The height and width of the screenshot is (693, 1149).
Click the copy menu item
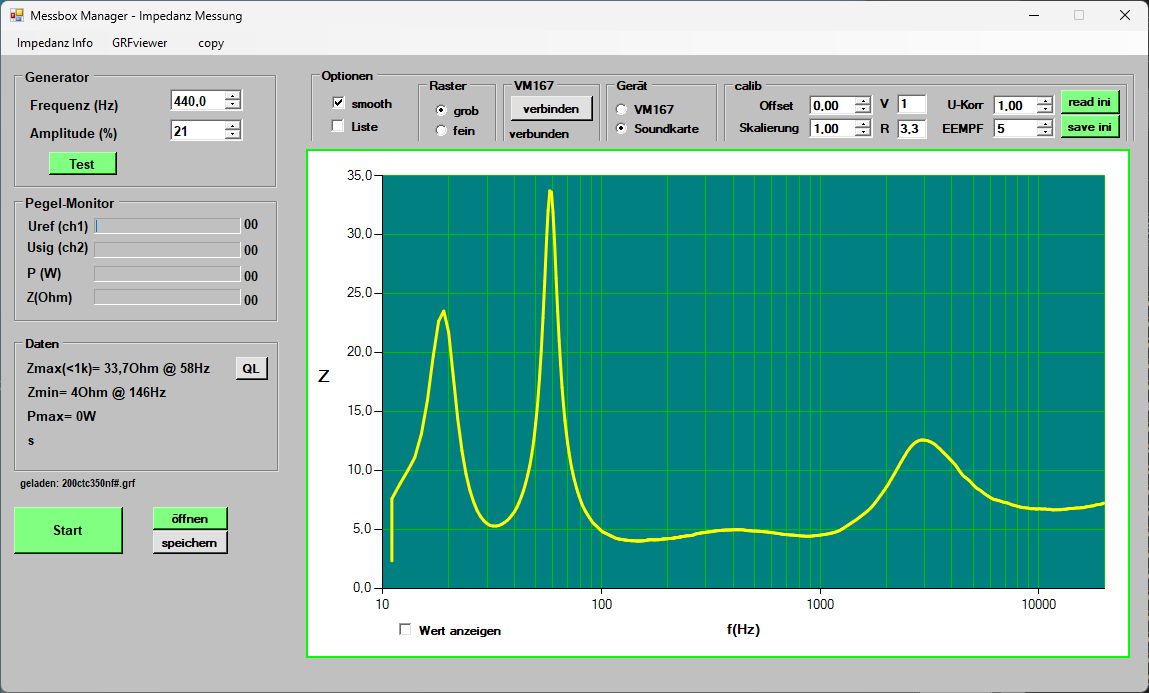tap(211, 43)
